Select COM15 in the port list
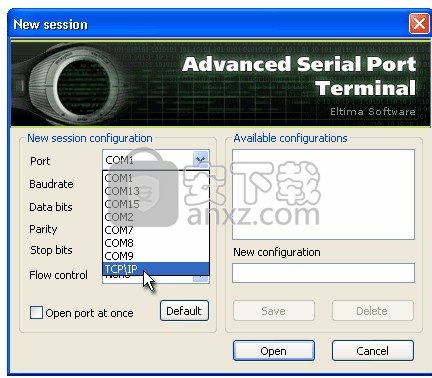Image resolution: width=432 pixels, height=378 pixels. point(156,204)
